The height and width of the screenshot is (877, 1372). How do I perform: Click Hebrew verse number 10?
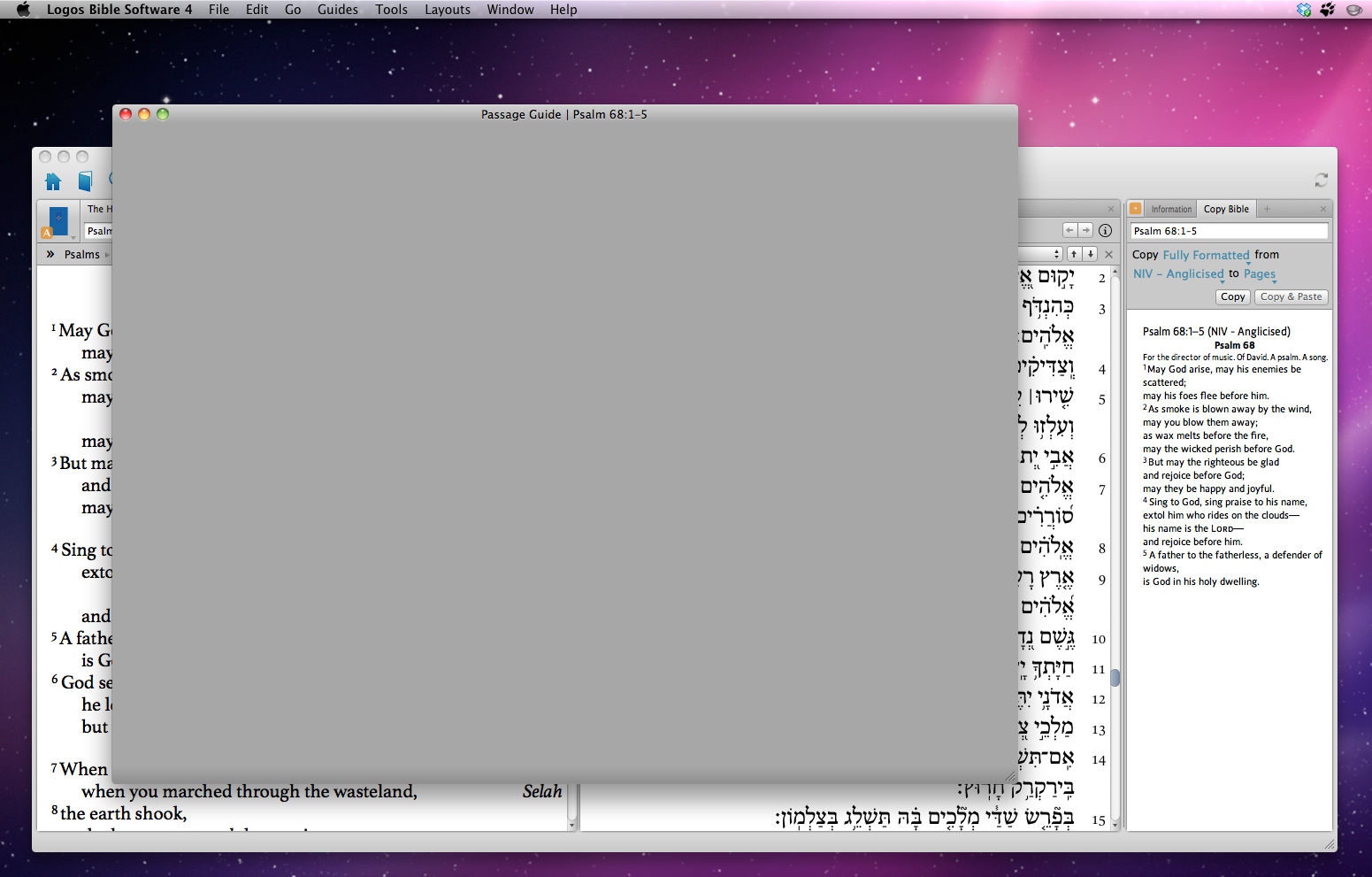(1099, 640)
